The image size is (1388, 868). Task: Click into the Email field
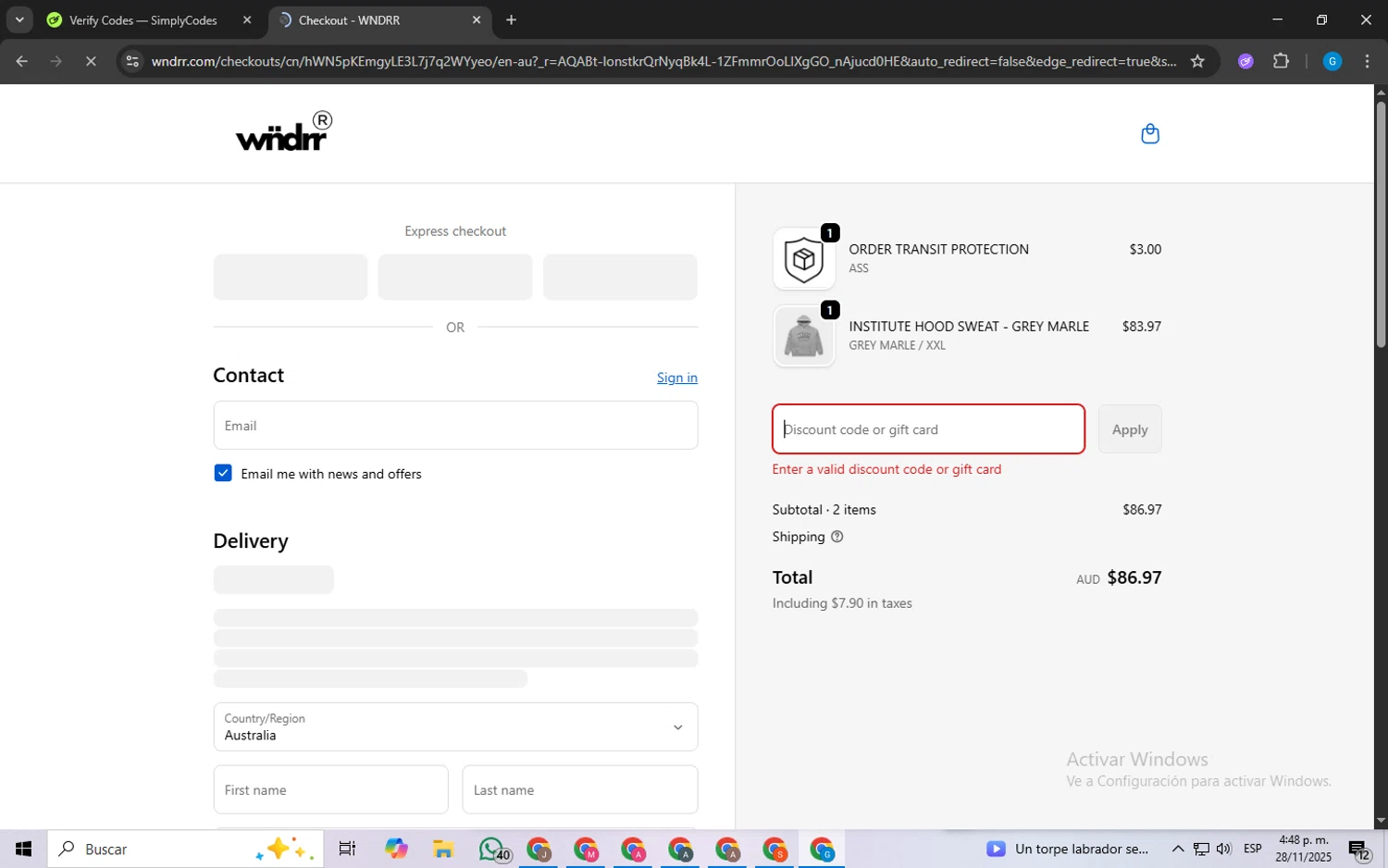455,426
